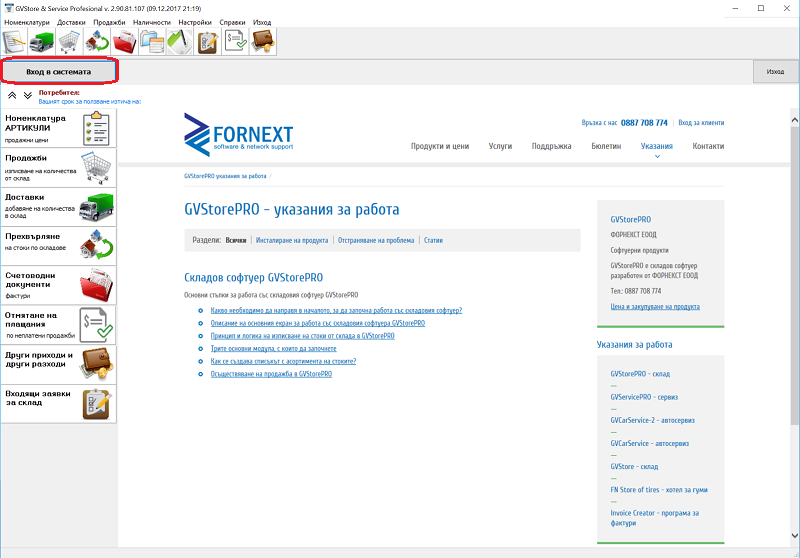The height and width of the screenshot is (558, 800).
Task: Open Контакти navigation link
Action: [708, 146]
